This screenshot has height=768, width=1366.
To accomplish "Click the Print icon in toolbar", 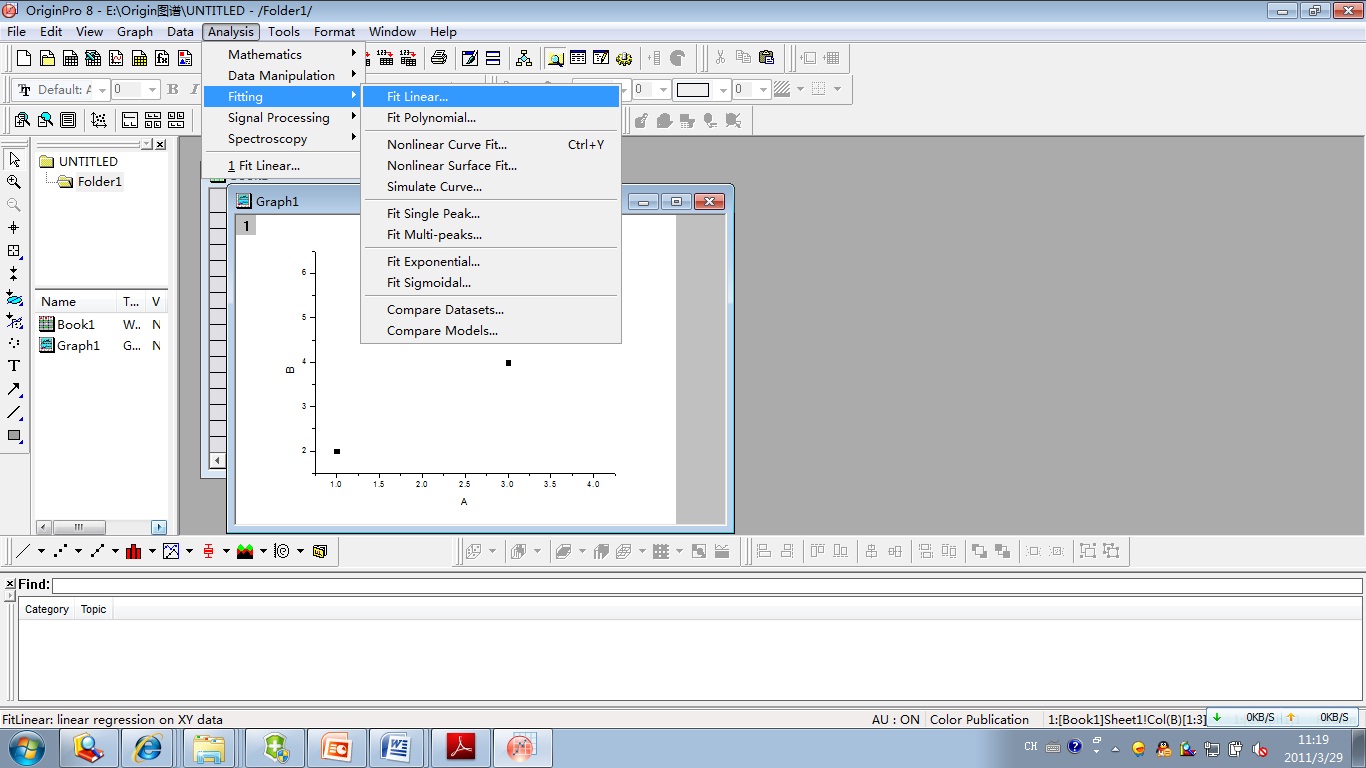I will [x=438, y=58].
